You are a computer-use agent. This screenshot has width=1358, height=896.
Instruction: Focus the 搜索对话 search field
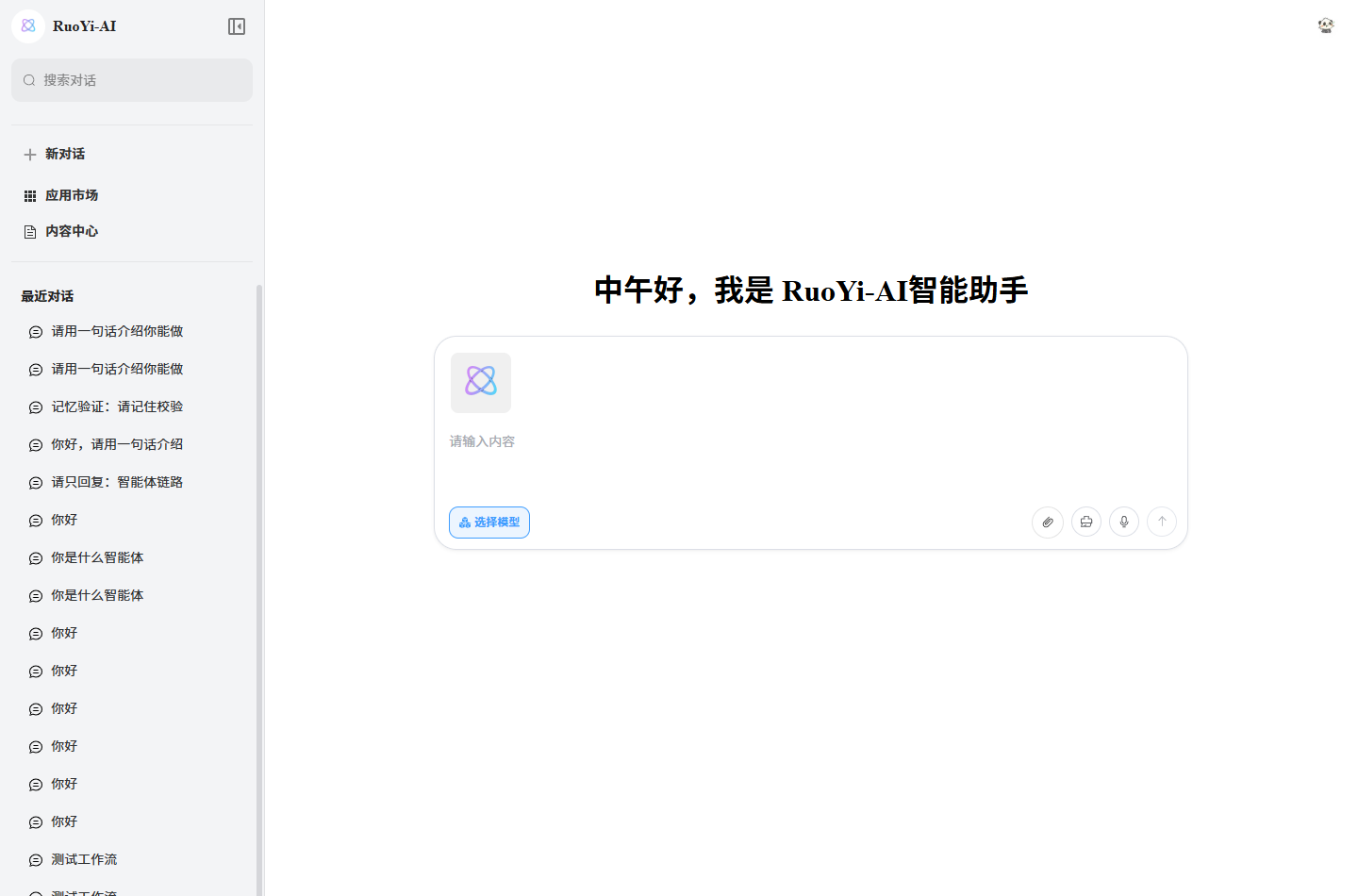tap(132, 80)
